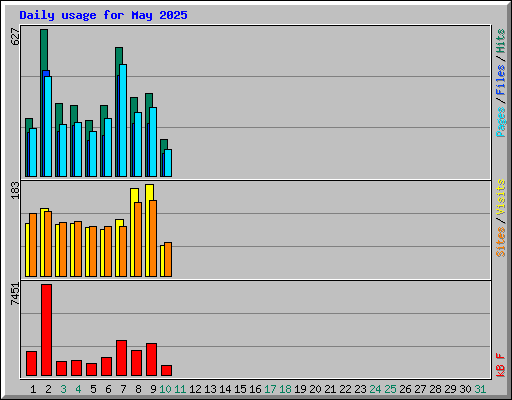Click day 10 on the x-axis

pyautogui.click(x=165, y=389)
